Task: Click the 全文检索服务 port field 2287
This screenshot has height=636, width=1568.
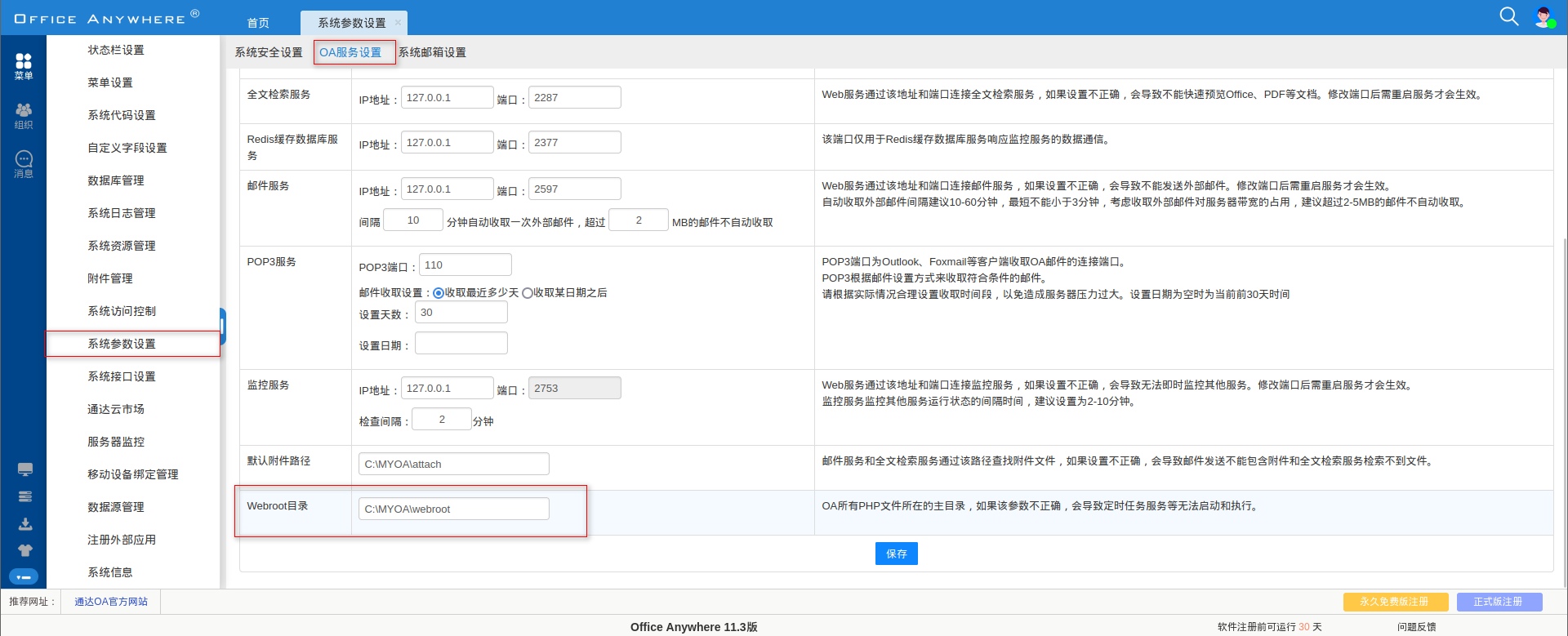Action: click(x=574, y=97)
